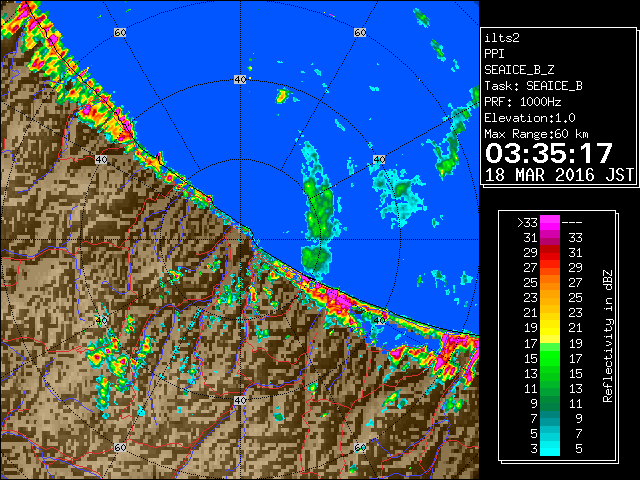The image size is (640, 480).
Task: Select the bright green 15–17 dBZ legend band
Action: pos(549,358)
